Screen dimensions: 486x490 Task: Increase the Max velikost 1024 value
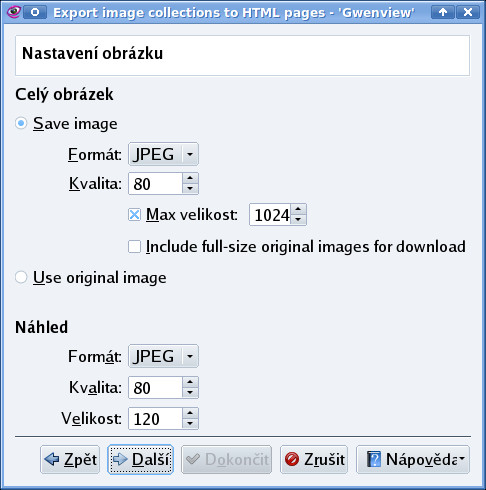point(298,209)
